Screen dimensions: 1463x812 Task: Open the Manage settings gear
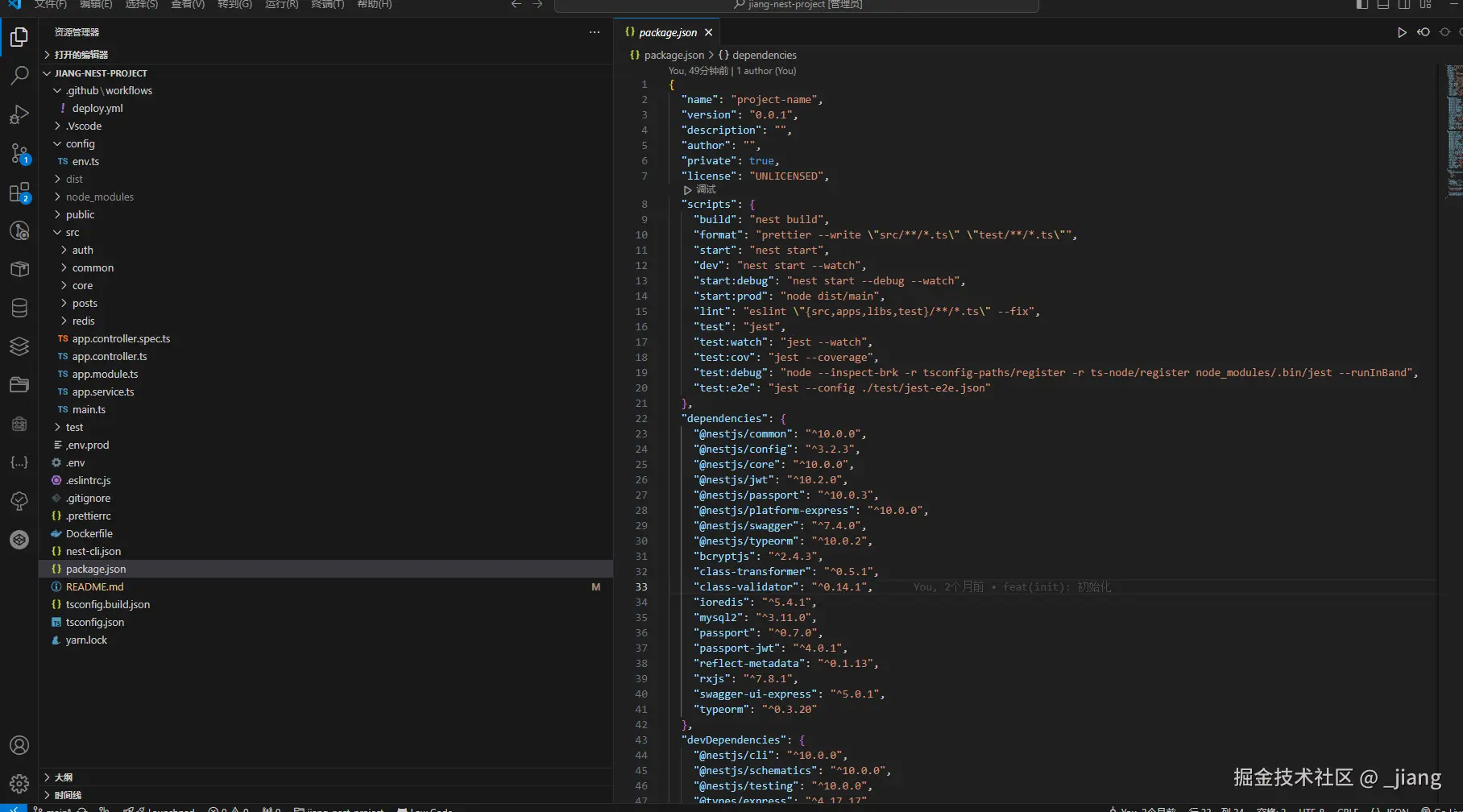(x=19, y=782)
